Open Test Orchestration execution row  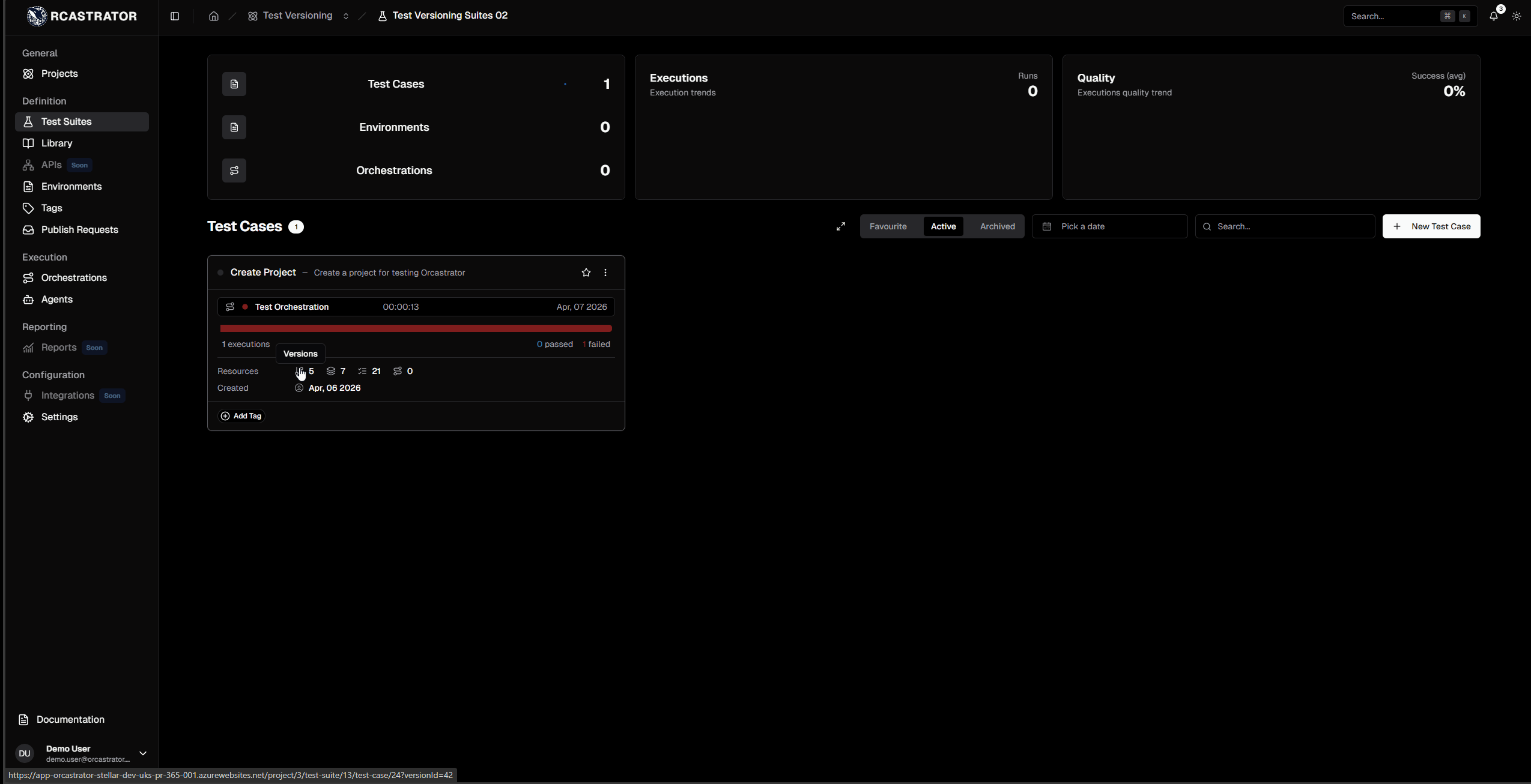(x=416, y=307)
